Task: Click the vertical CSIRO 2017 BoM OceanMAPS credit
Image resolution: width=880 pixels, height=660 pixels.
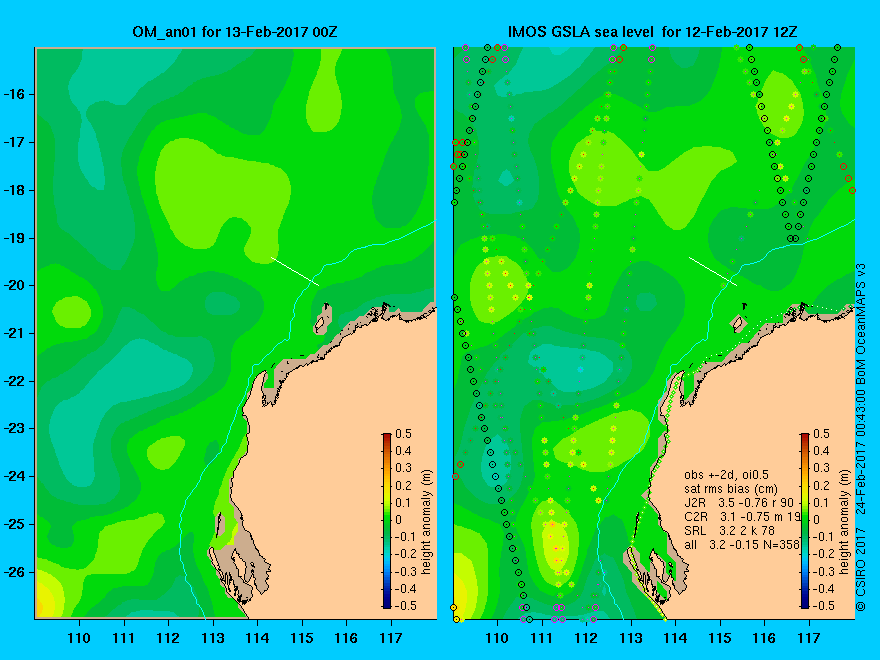Action: click(x=861, y=438)
